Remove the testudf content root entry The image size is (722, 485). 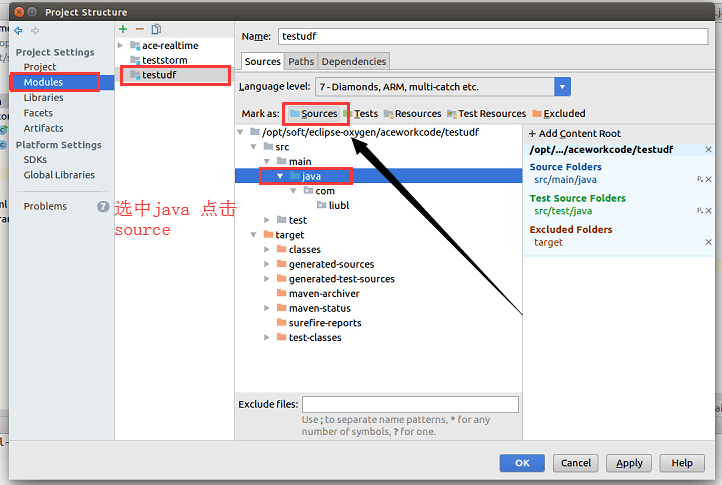[708, 150]
